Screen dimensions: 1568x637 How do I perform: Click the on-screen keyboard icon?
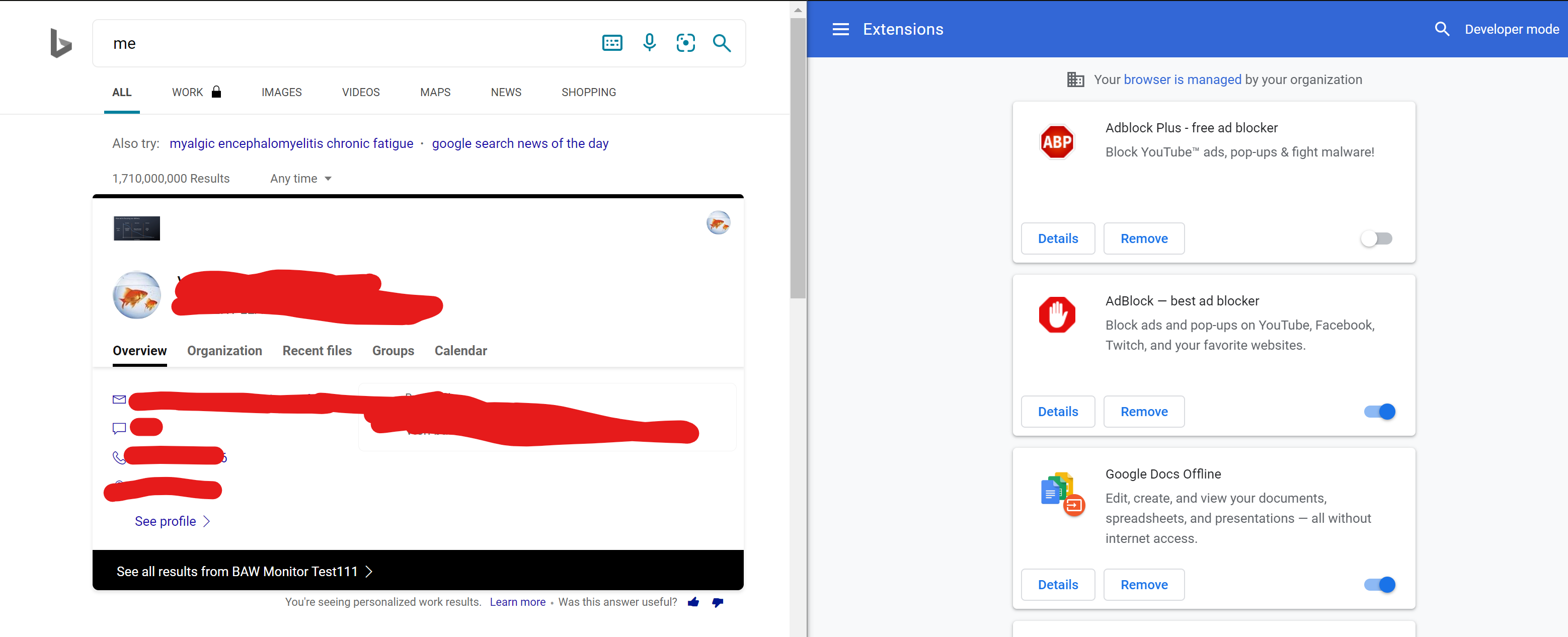click(612, 43)
